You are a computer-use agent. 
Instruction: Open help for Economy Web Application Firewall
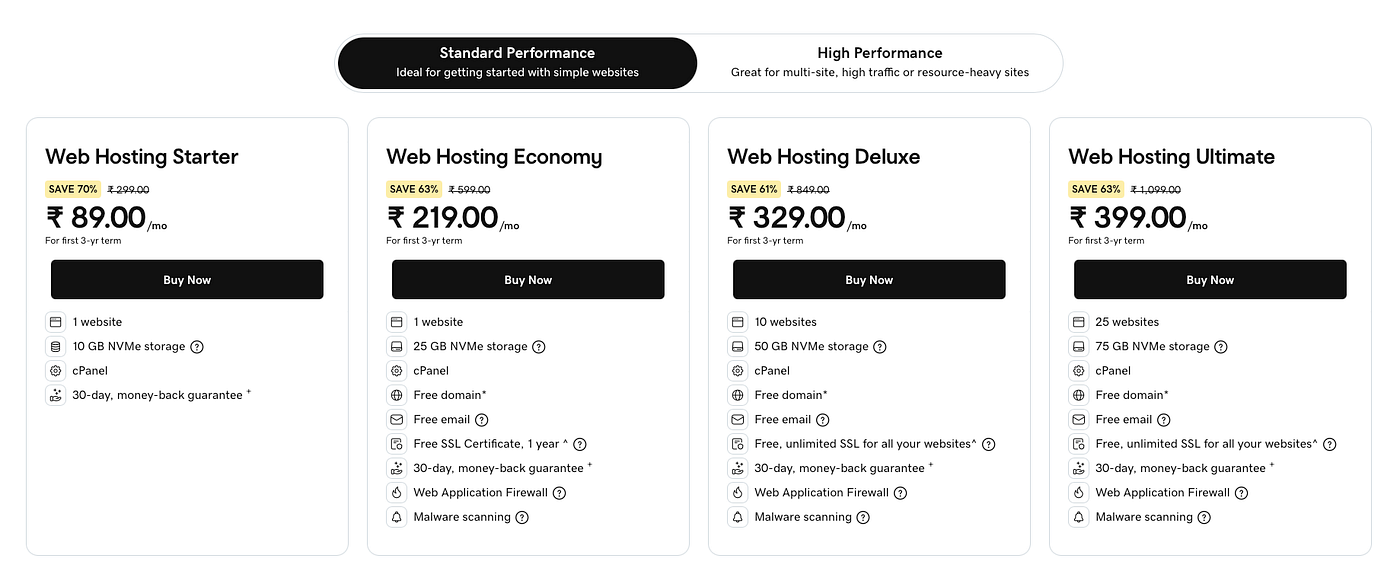[x=560, y=493]
